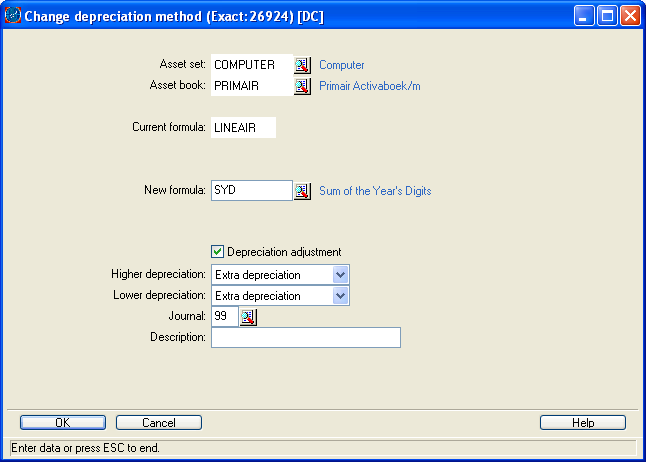
Task: Click into the New formula field
Action: coord(251,190)
